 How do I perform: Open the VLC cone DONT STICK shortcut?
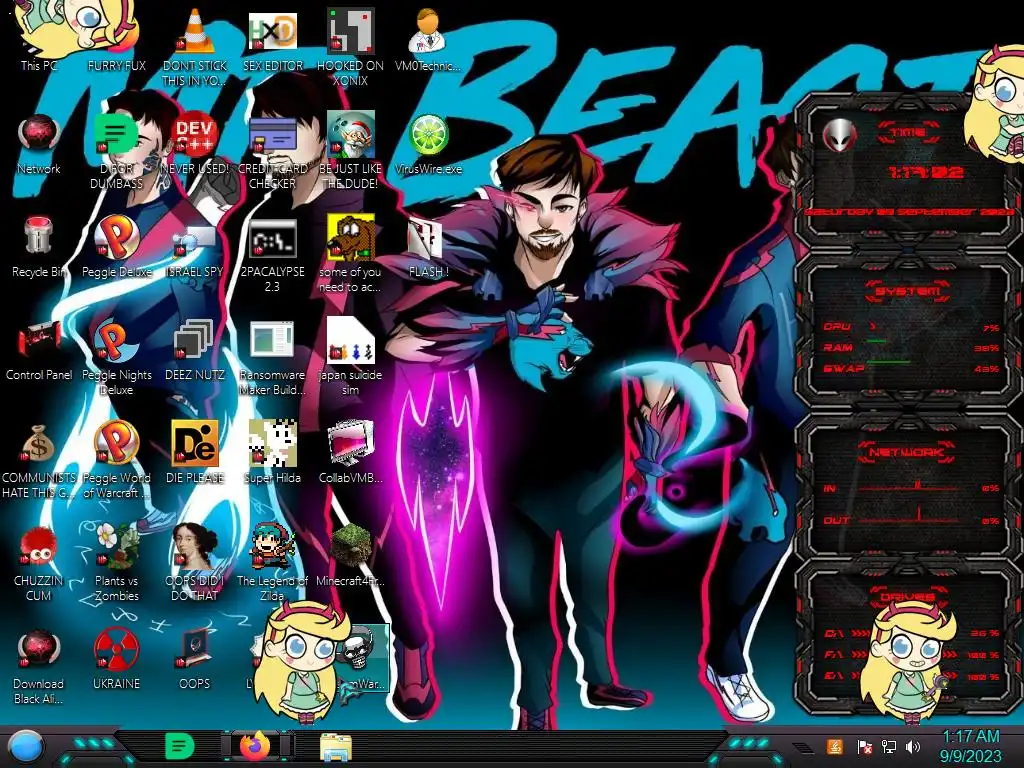195,47
